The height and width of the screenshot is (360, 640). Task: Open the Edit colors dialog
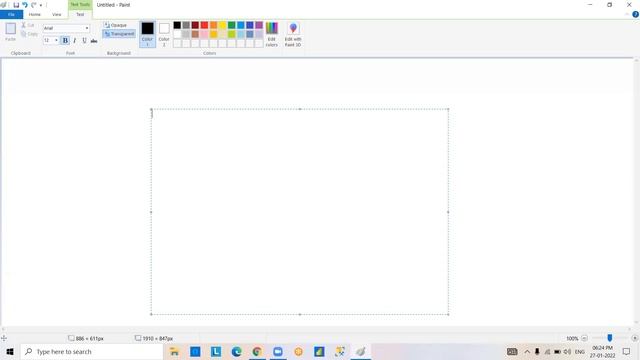pos(272,34)
